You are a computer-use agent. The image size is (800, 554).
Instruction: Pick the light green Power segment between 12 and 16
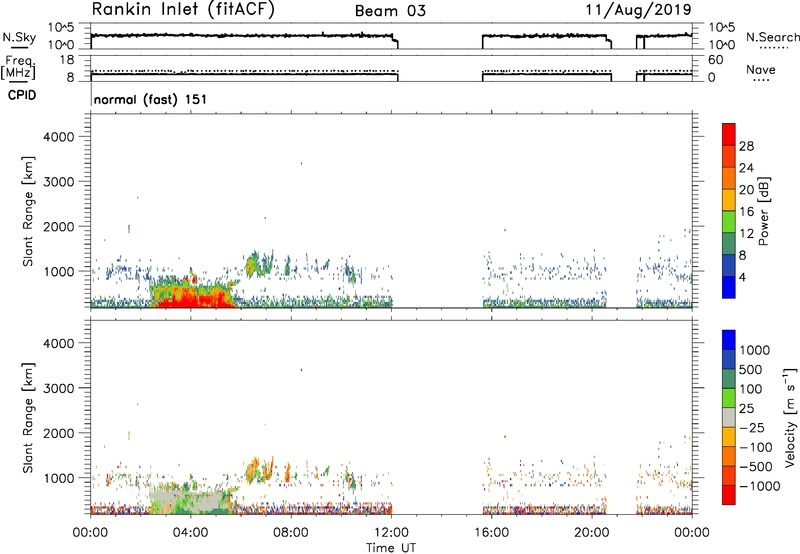(x=729, y=222)
